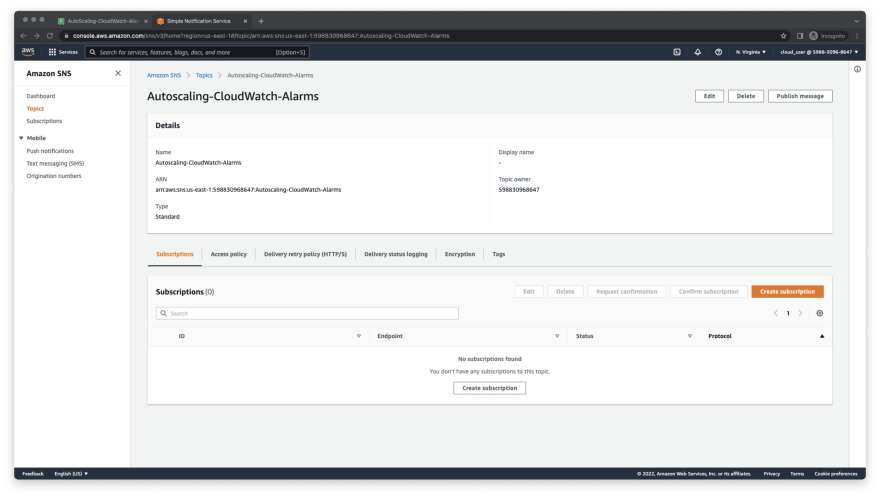
Task: Open the Topics breadcrumb link
Action: 204,75
